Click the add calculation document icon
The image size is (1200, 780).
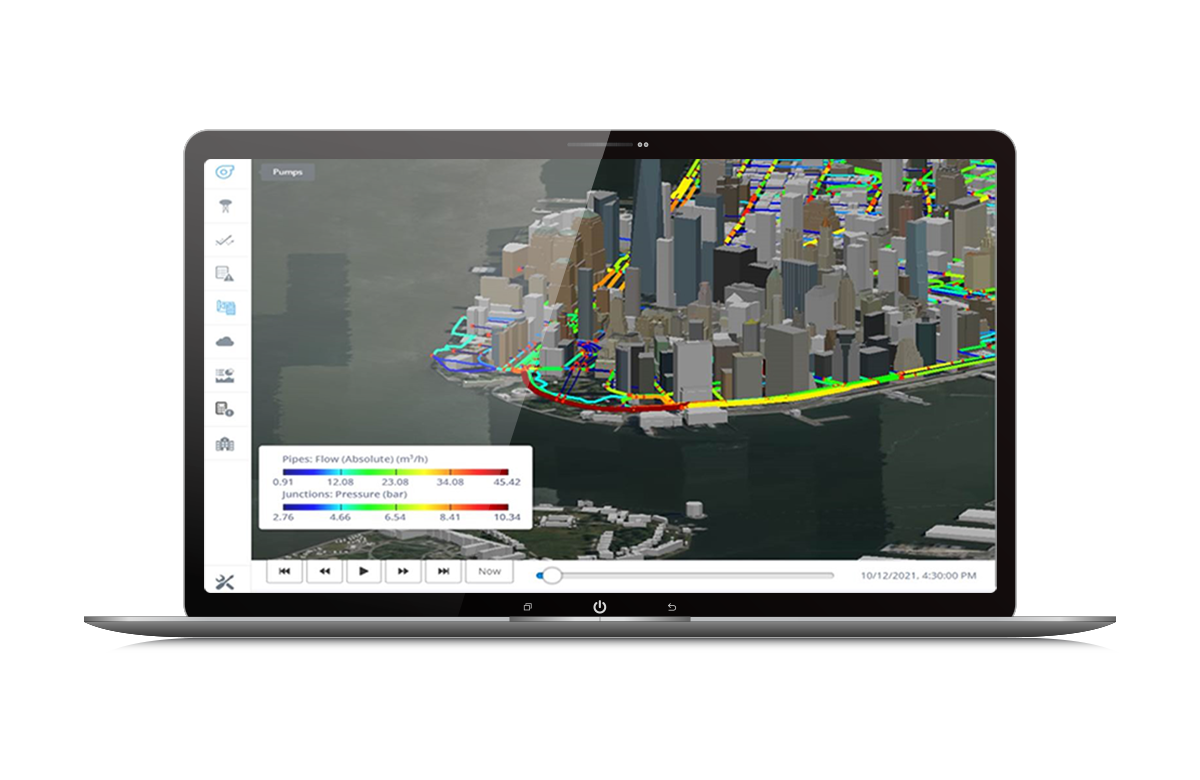pyautogui.click(x=226, y=409)
